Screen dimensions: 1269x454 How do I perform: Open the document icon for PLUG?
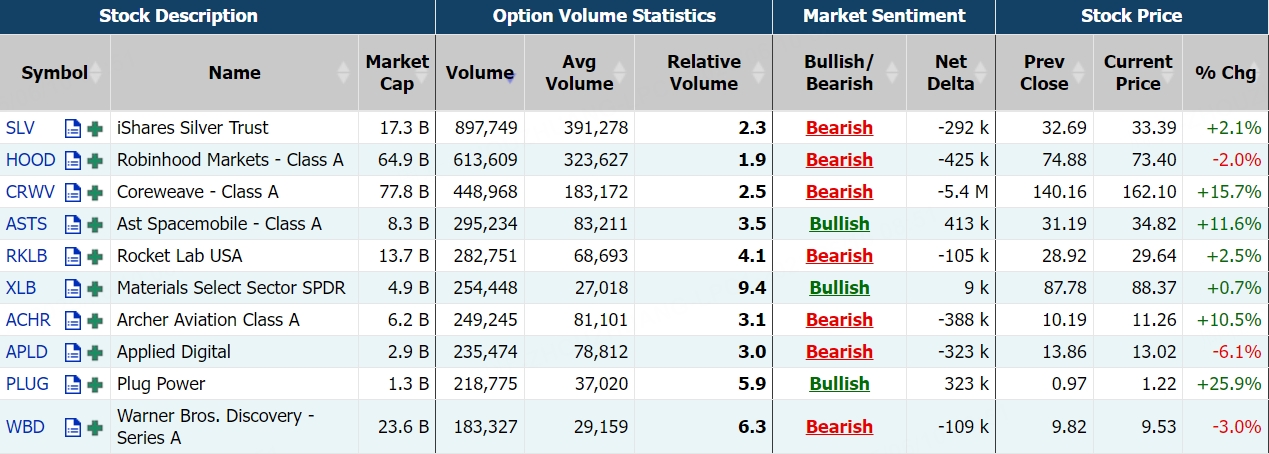72,384
